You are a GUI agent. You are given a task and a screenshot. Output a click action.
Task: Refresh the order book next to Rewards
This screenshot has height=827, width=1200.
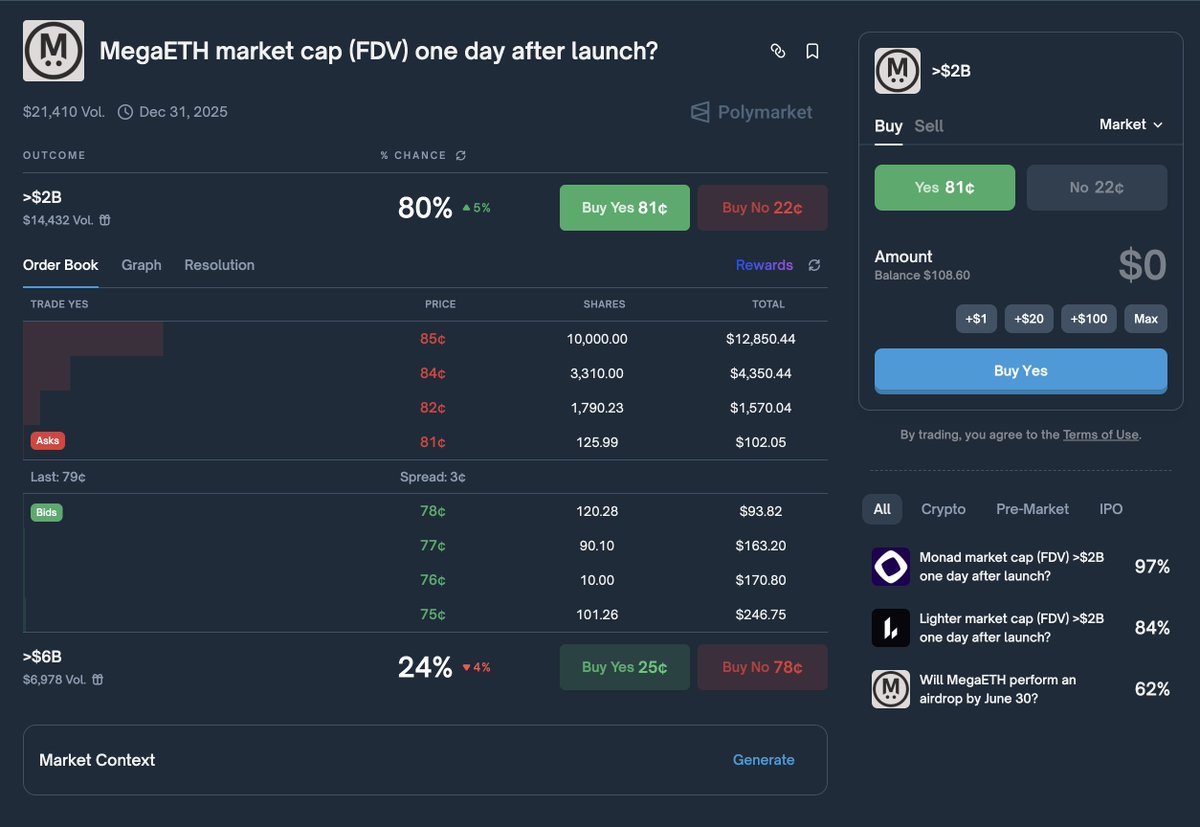pyautogui.click(x=814, y=265)
